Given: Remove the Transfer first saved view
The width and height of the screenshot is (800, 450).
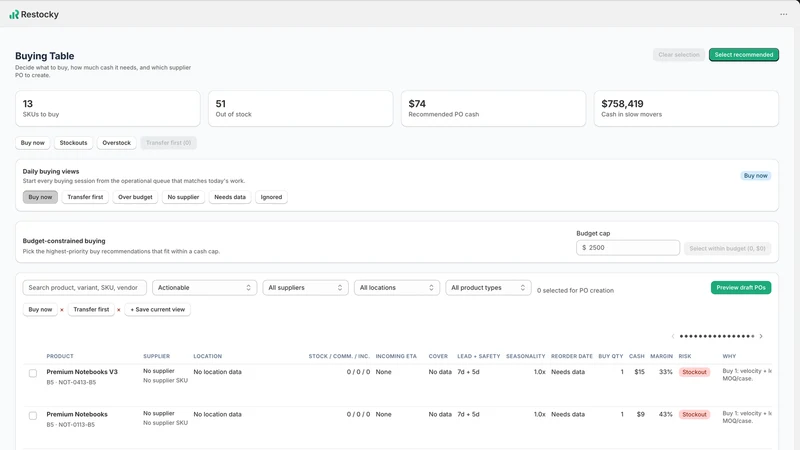Looking at the screenshot, I should pos(119,310).
